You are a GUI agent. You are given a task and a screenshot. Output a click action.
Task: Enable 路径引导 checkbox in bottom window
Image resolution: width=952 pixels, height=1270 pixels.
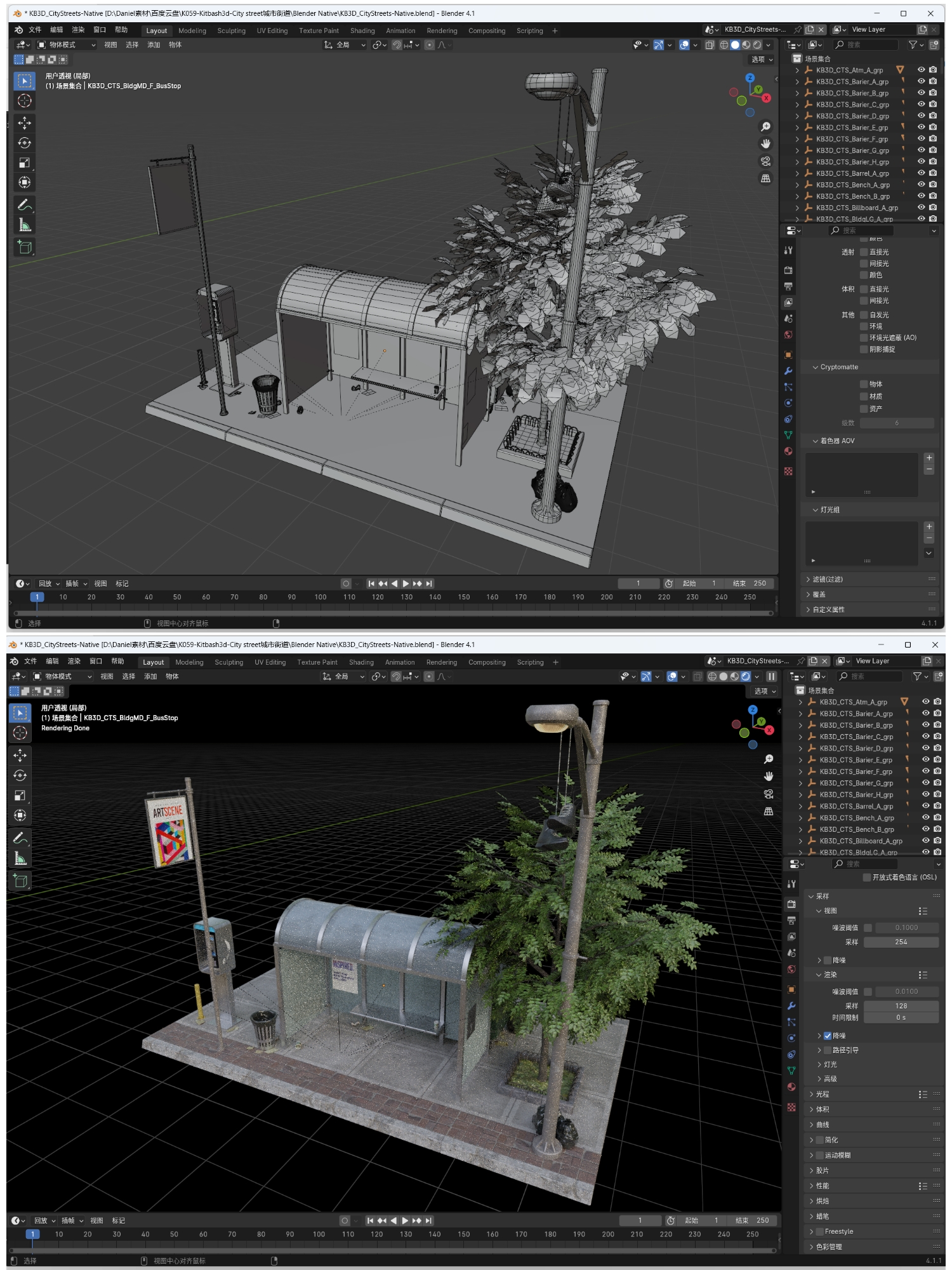click(828, 1050)
